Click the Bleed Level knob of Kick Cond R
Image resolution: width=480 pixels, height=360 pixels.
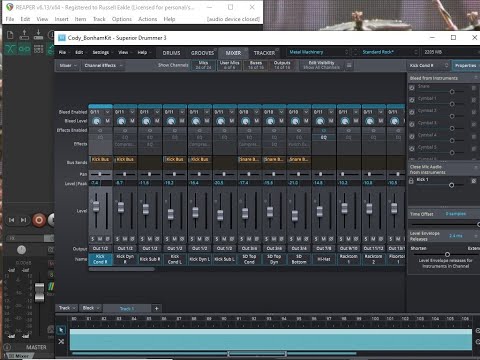97,121
